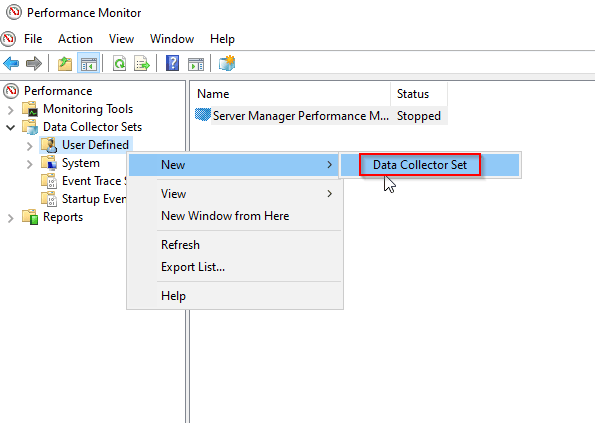Open Help via the blue question mark icon

pyautogui.click(x=172, y=63)
